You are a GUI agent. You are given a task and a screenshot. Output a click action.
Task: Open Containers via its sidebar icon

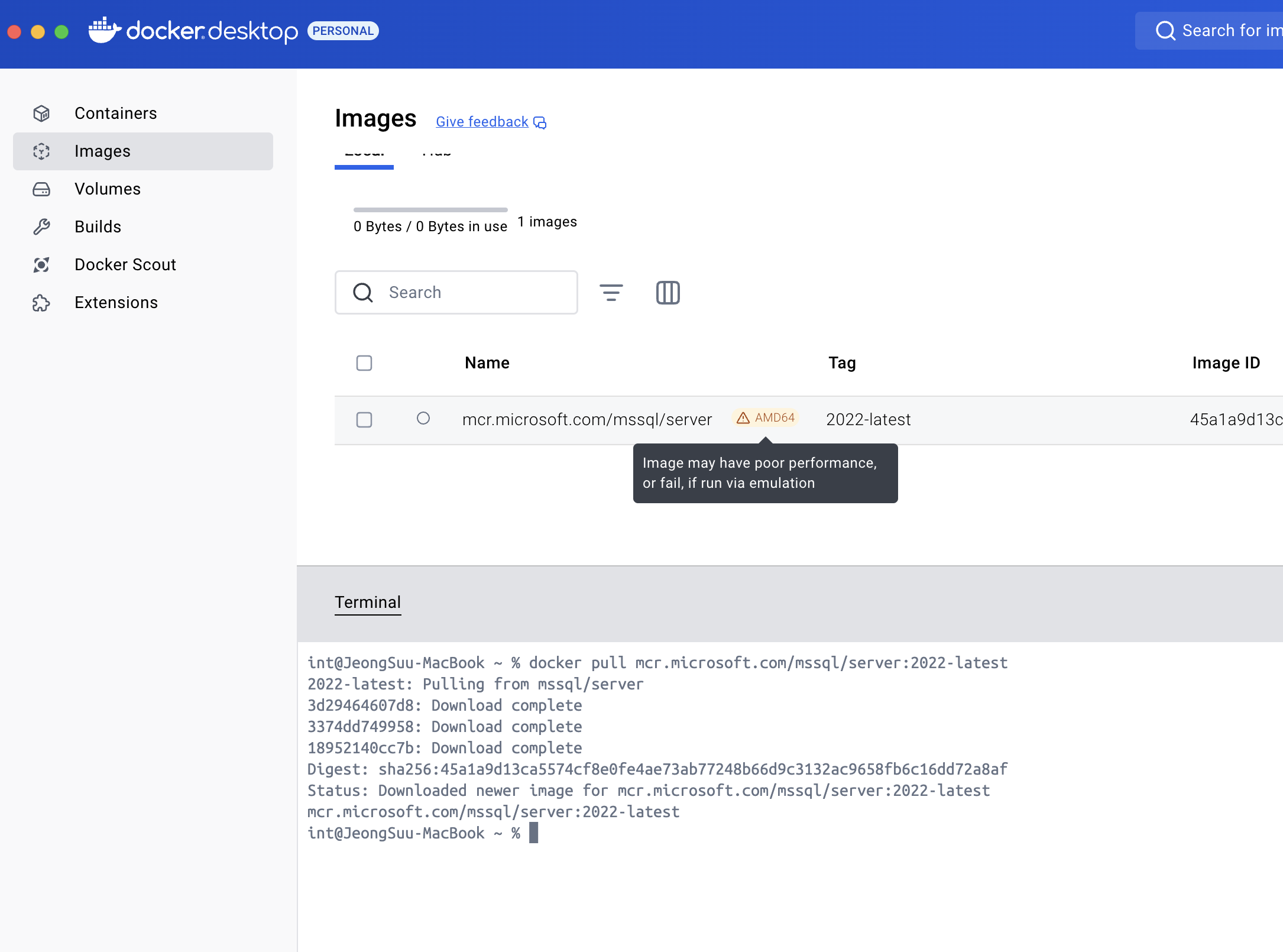[x=41, y=113]
